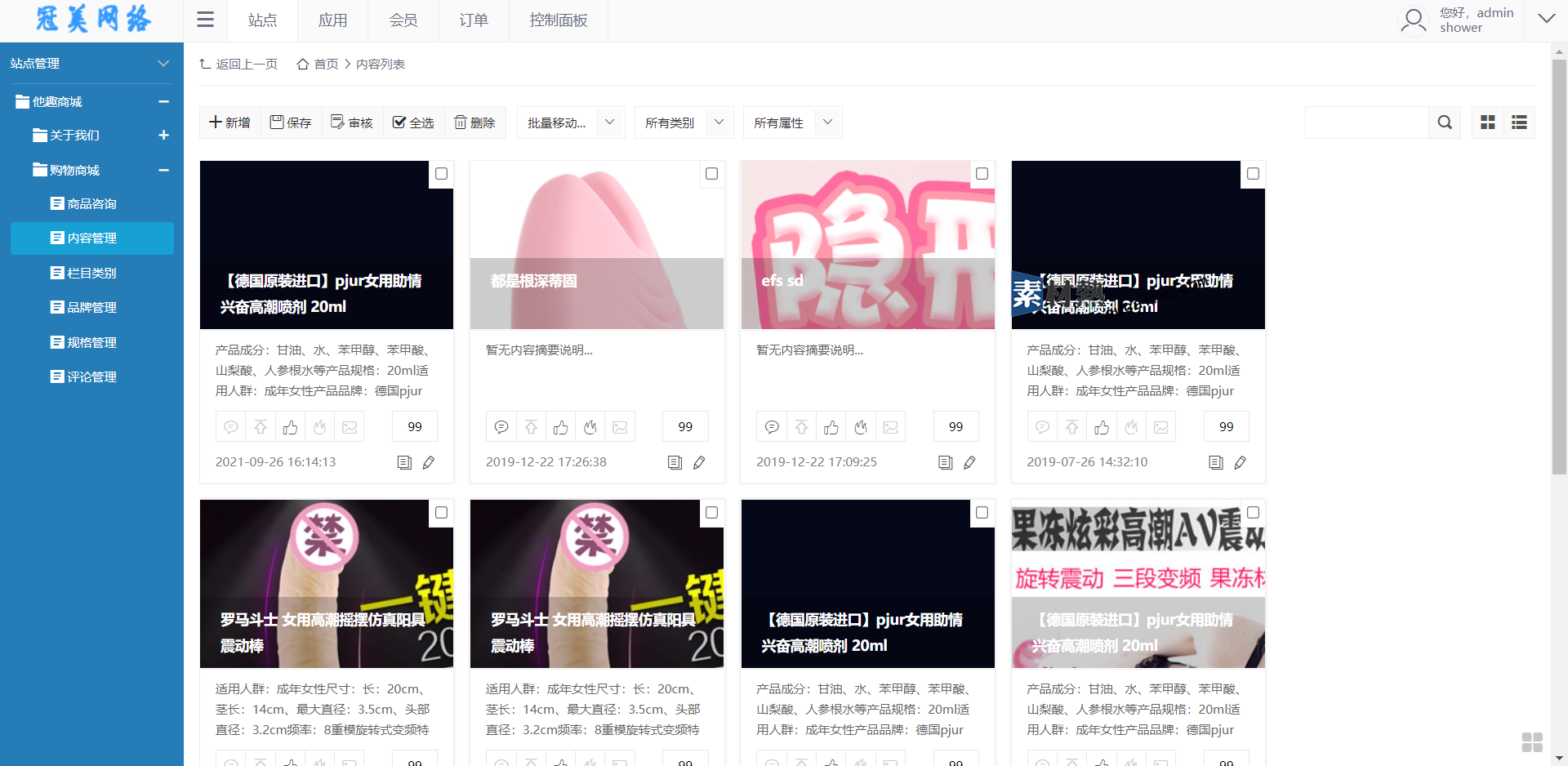Click the thumbs-up icon on the 17:09:25 card
Screen dimensions: 1568x766
click(x=831, y=427)
